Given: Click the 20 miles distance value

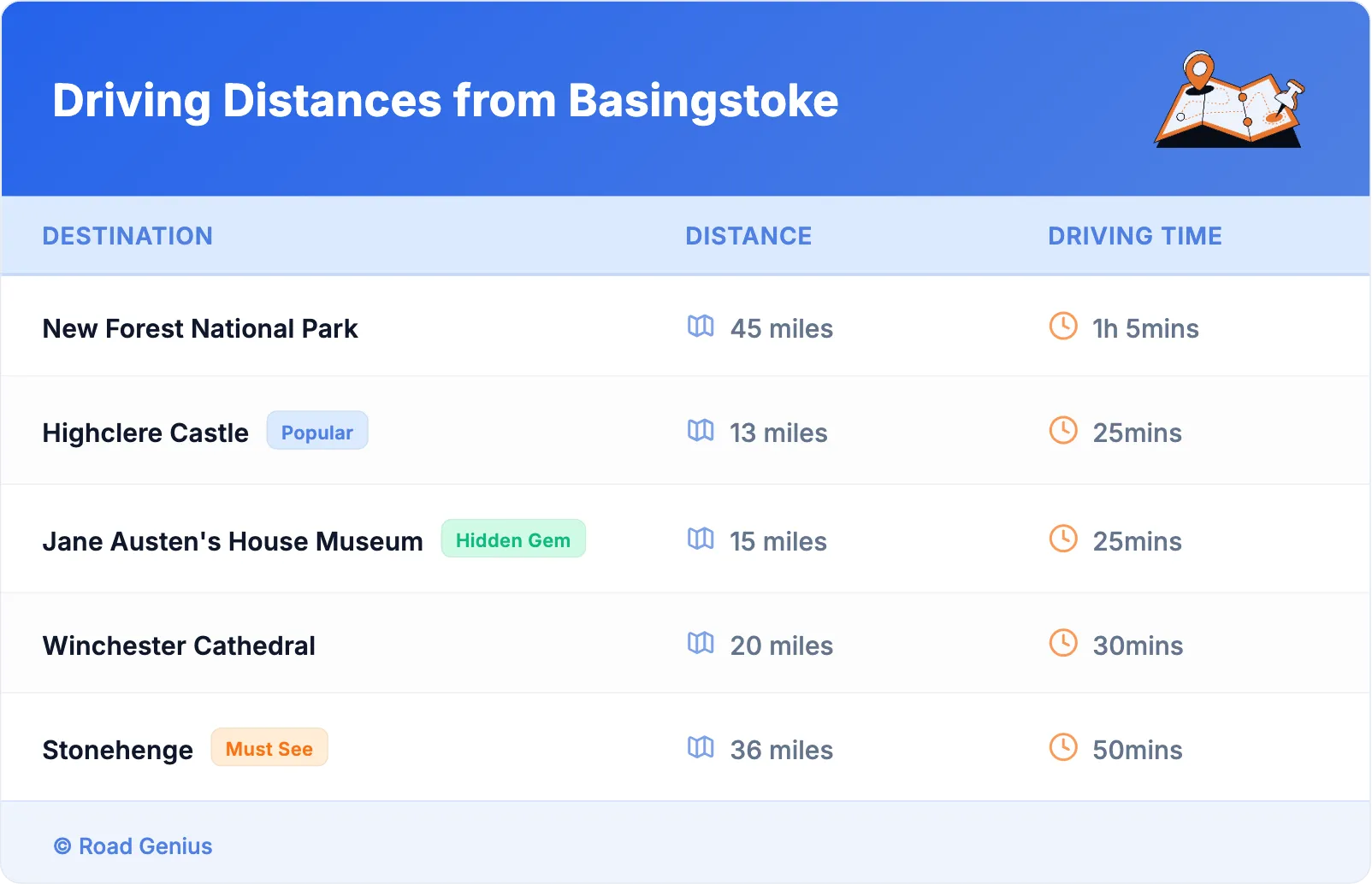Looking at the screenshot, I should (x=782, y=645).
